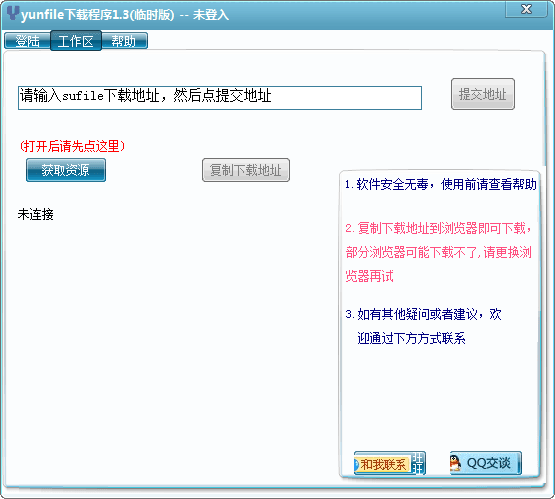Open the 和我联系 contact button

click(x=390, y=463)
